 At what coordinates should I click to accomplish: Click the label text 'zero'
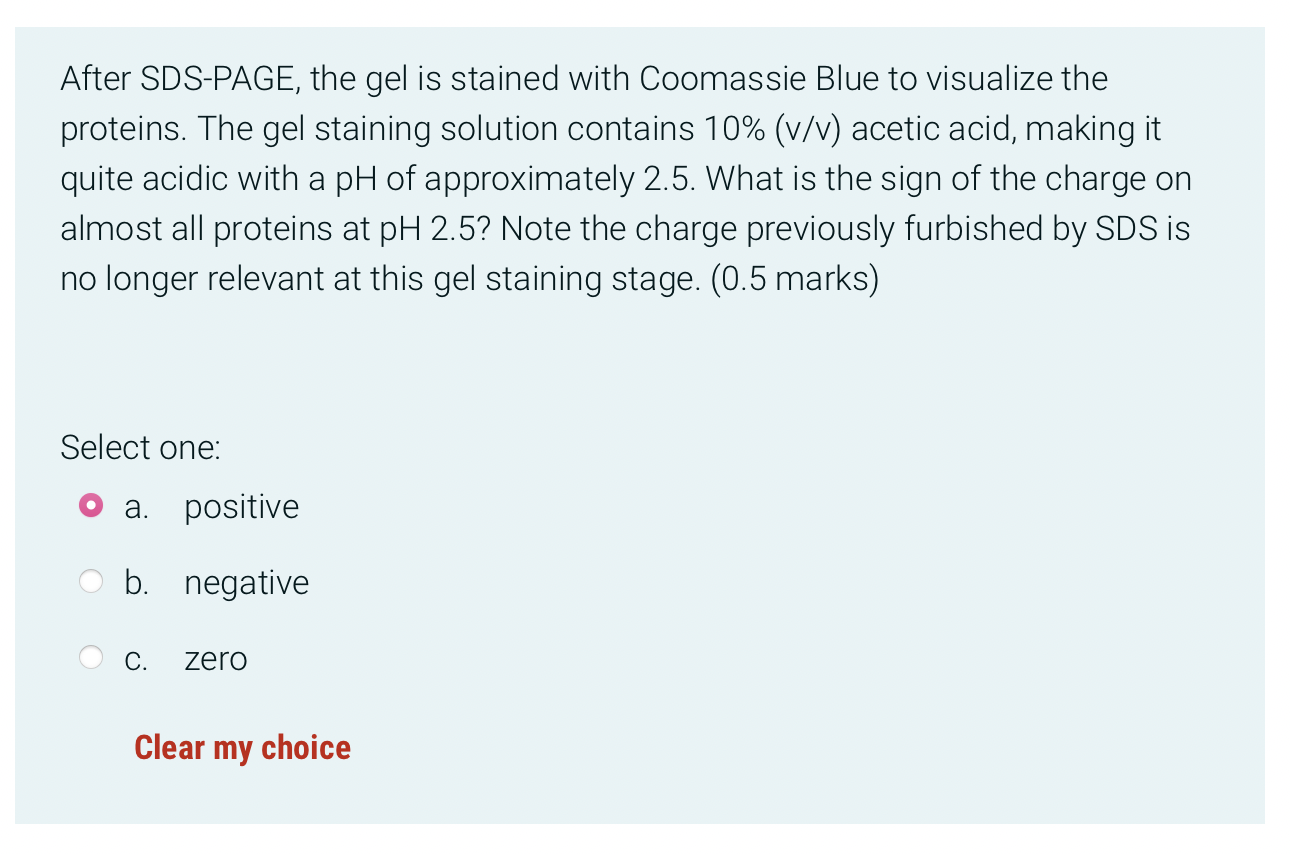point(215,659)
